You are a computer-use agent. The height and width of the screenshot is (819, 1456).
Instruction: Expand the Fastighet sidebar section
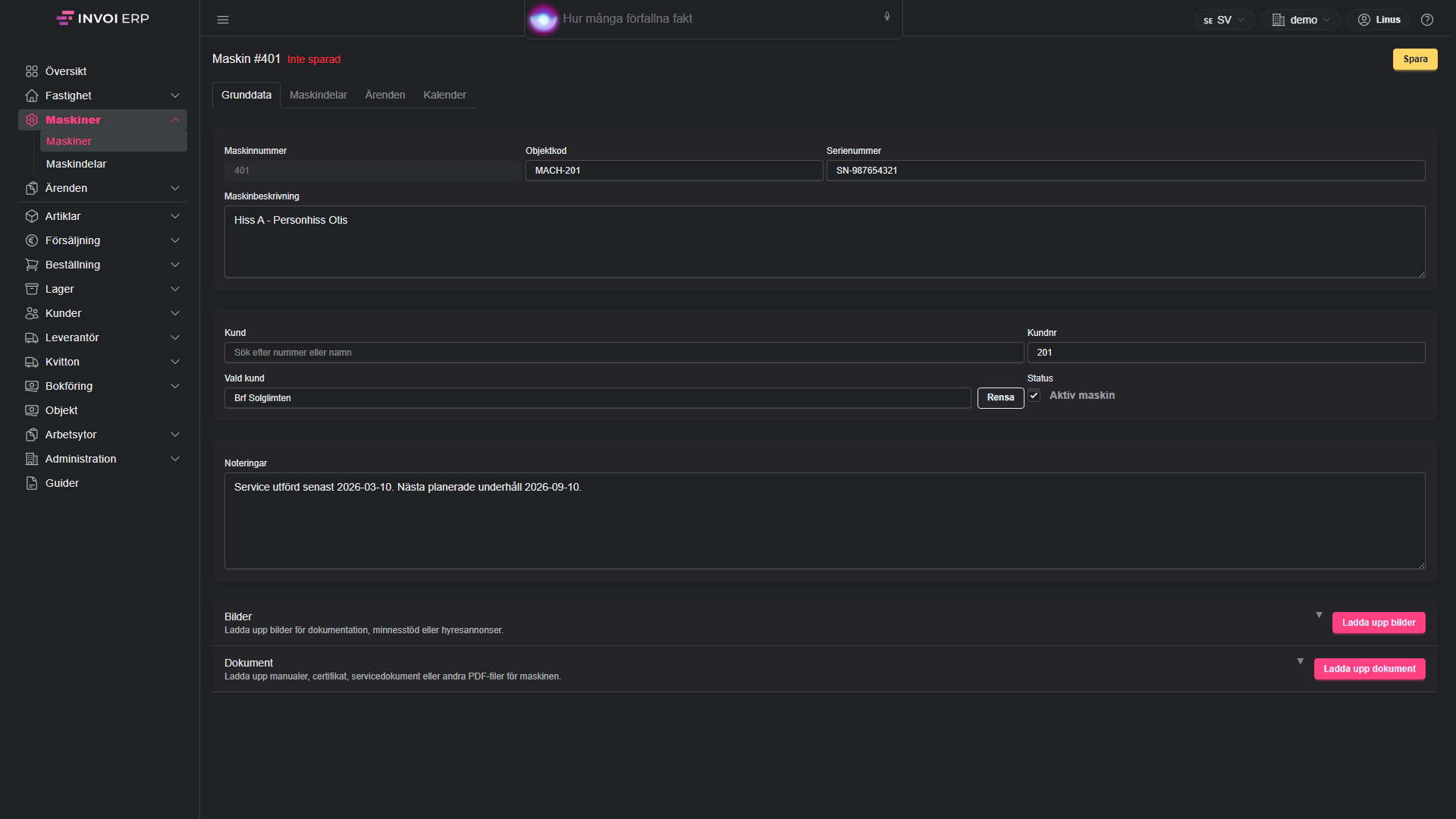coord(102,96)
